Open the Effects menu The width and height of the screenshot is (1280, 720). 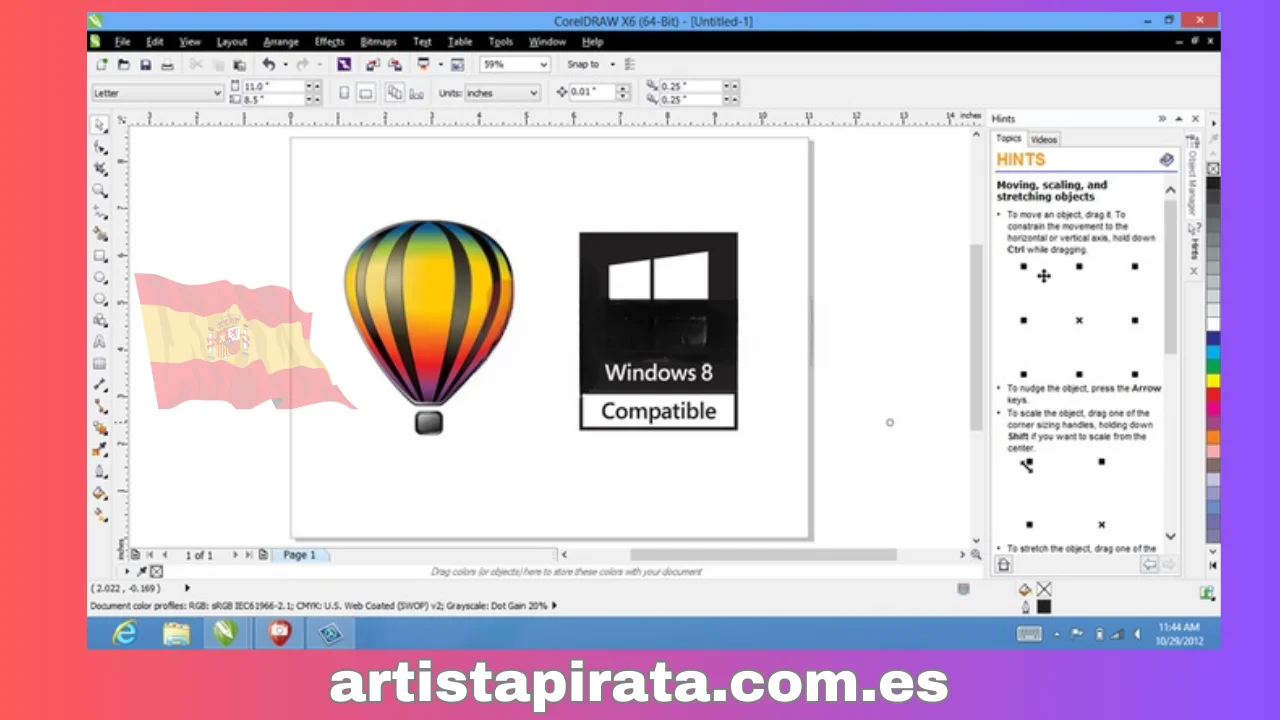pos(329,42)
